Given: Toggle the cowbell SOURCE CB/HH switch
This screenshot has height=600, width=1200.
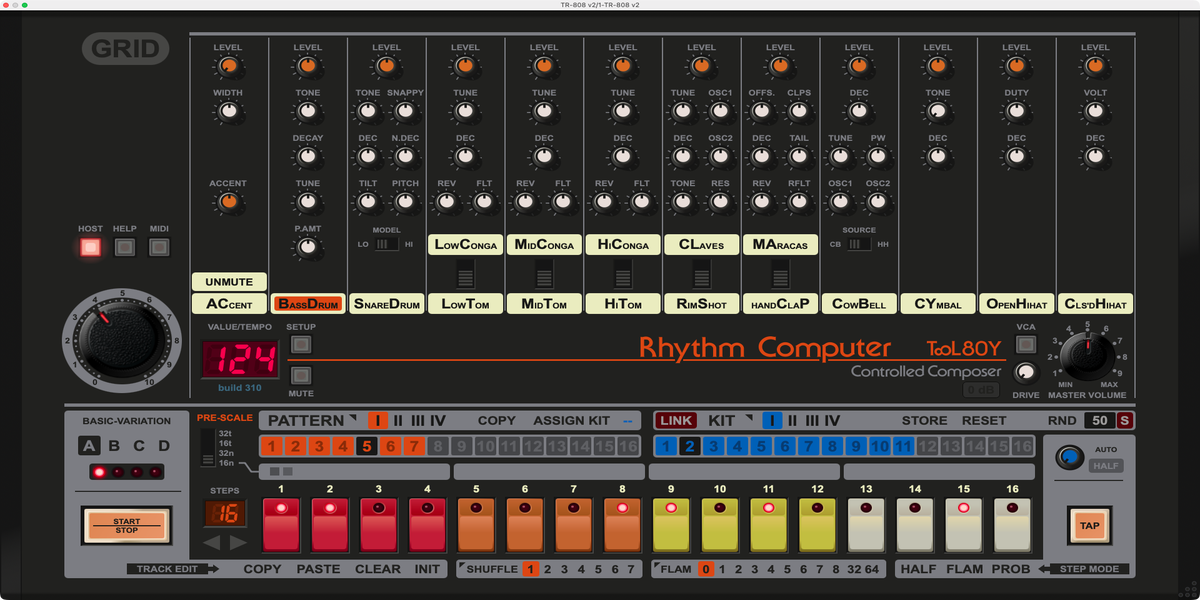Looking at the screenshot, I should click(859, 244).
